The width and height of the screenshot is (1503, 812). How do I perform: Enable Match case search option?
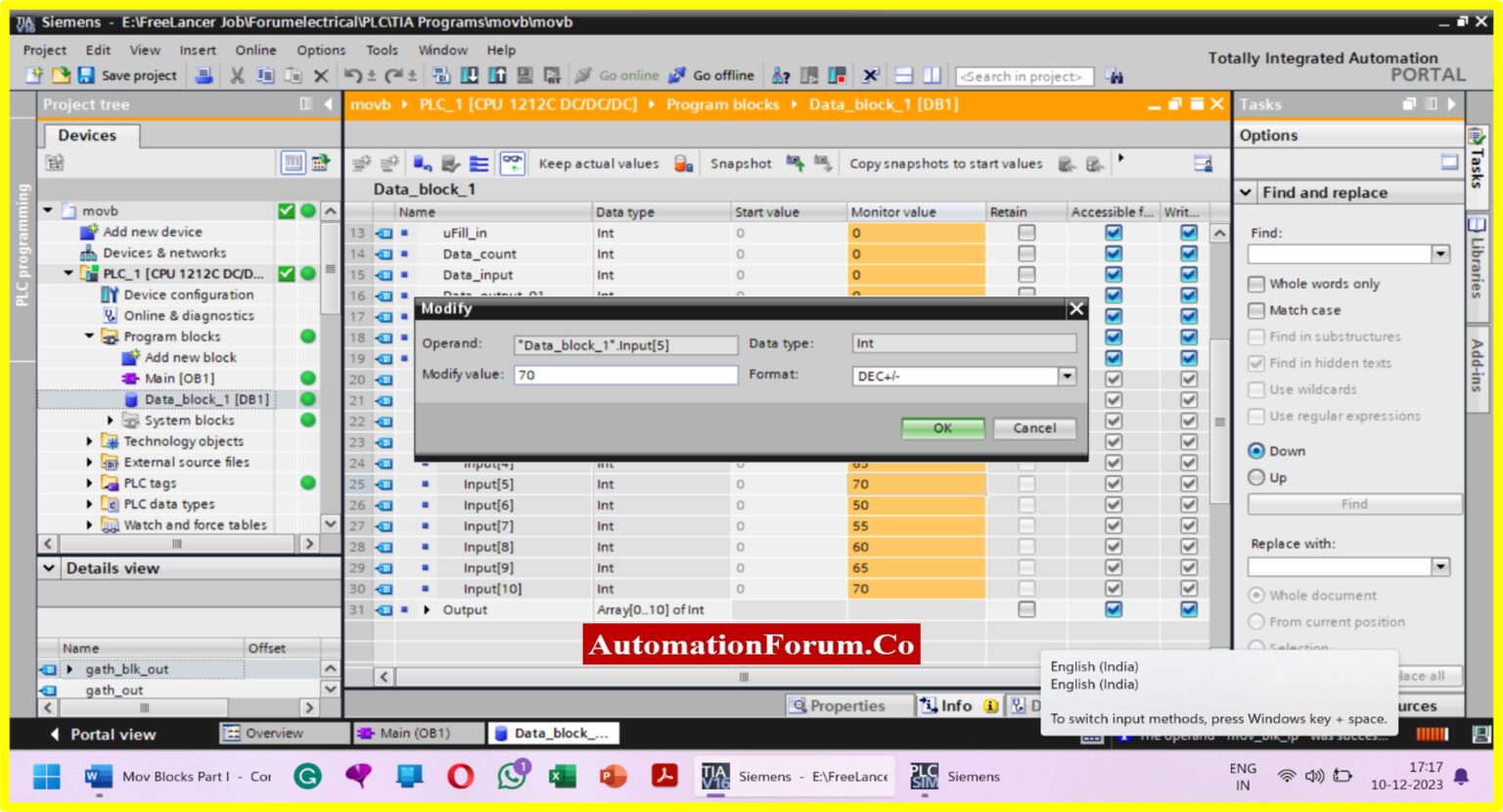click(1257, 310)
